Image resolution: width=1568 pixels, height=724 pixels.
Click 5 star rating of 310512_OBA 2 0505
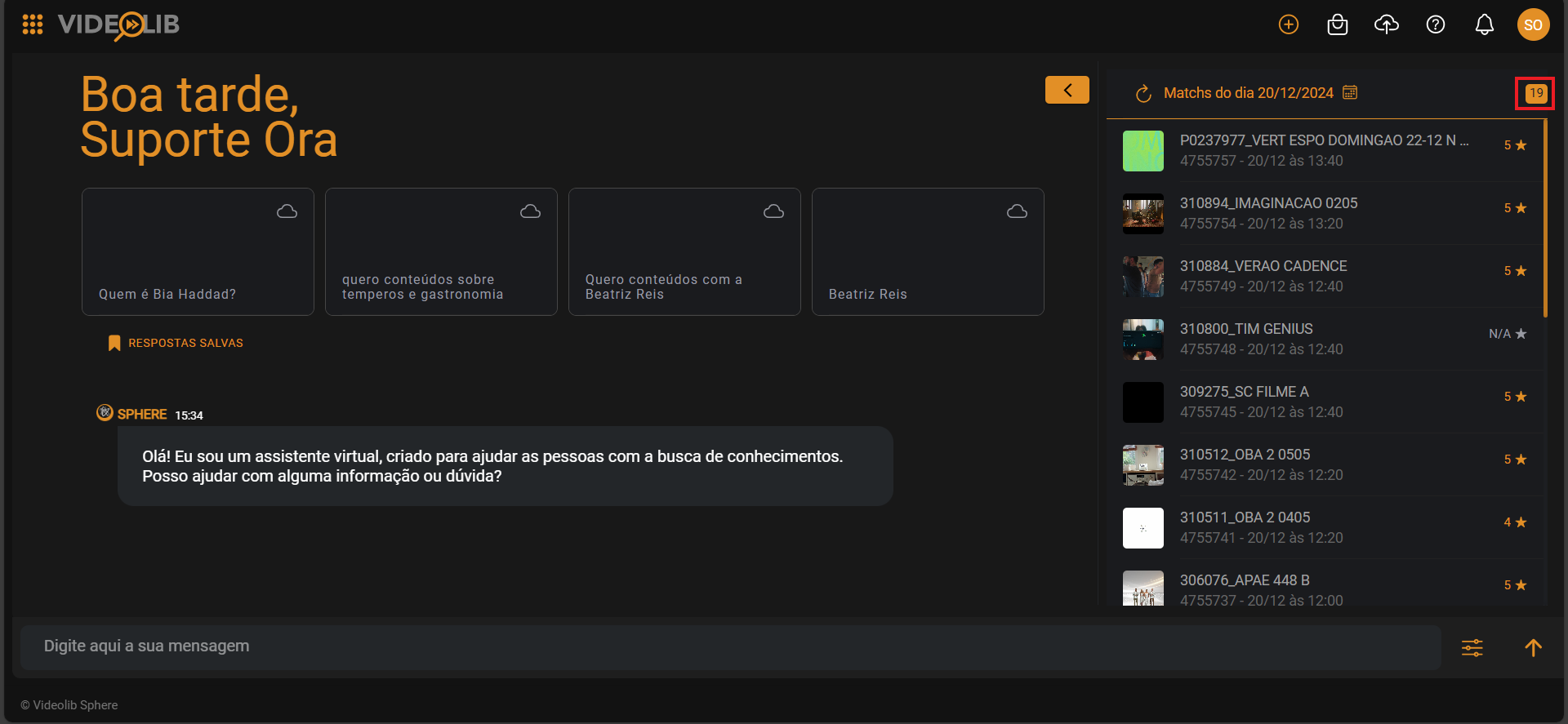tap(1515, 460)
